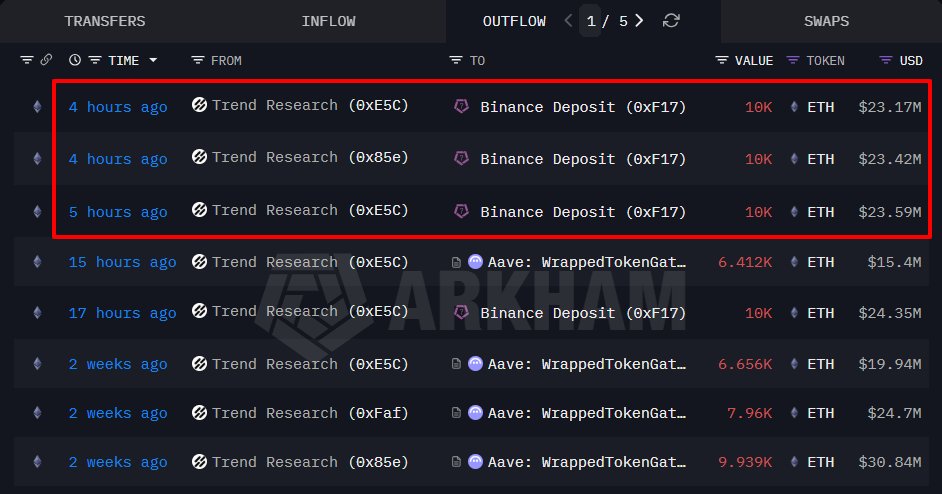Click ETH token in $23.42M row
Image resolution: width=942 pixels, height=494 pixels.
point(820,159)
